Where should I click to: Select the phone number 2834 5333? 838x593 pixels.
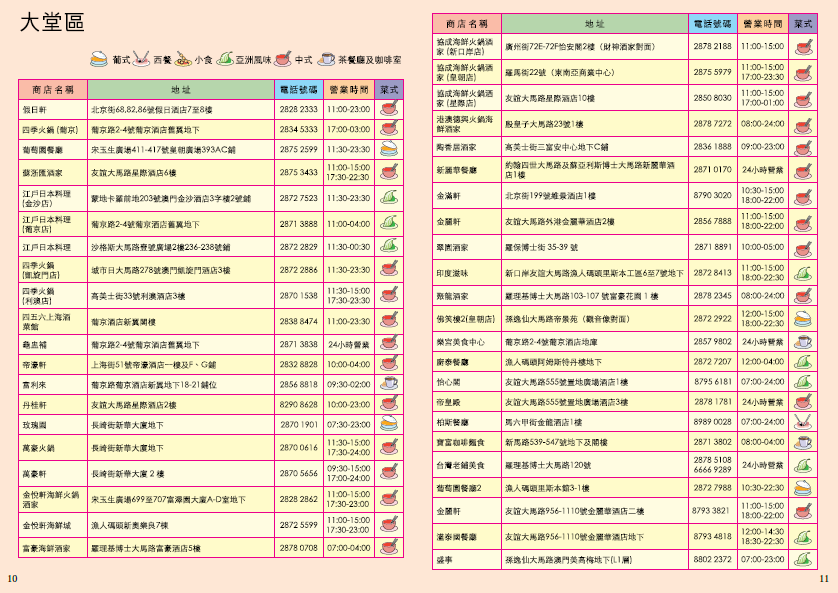point(298,129)
